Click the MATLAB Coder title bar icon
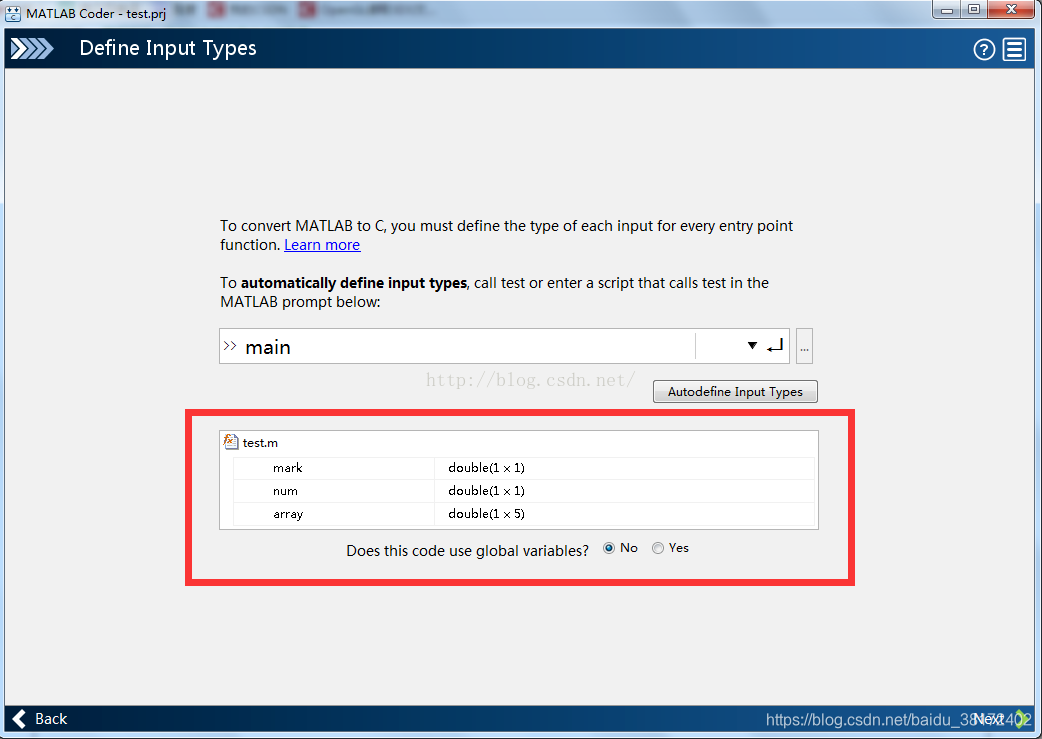Screen dimensions: 1042x739 tap(13, 12)
